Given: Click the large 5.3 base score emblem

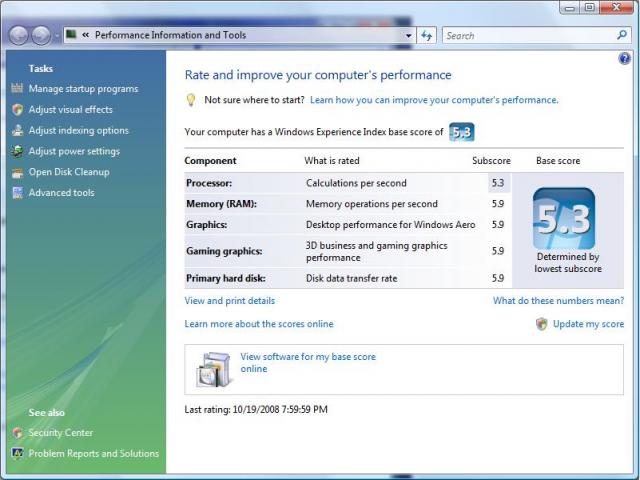Looking at the screenshot, I should [564, 218].
